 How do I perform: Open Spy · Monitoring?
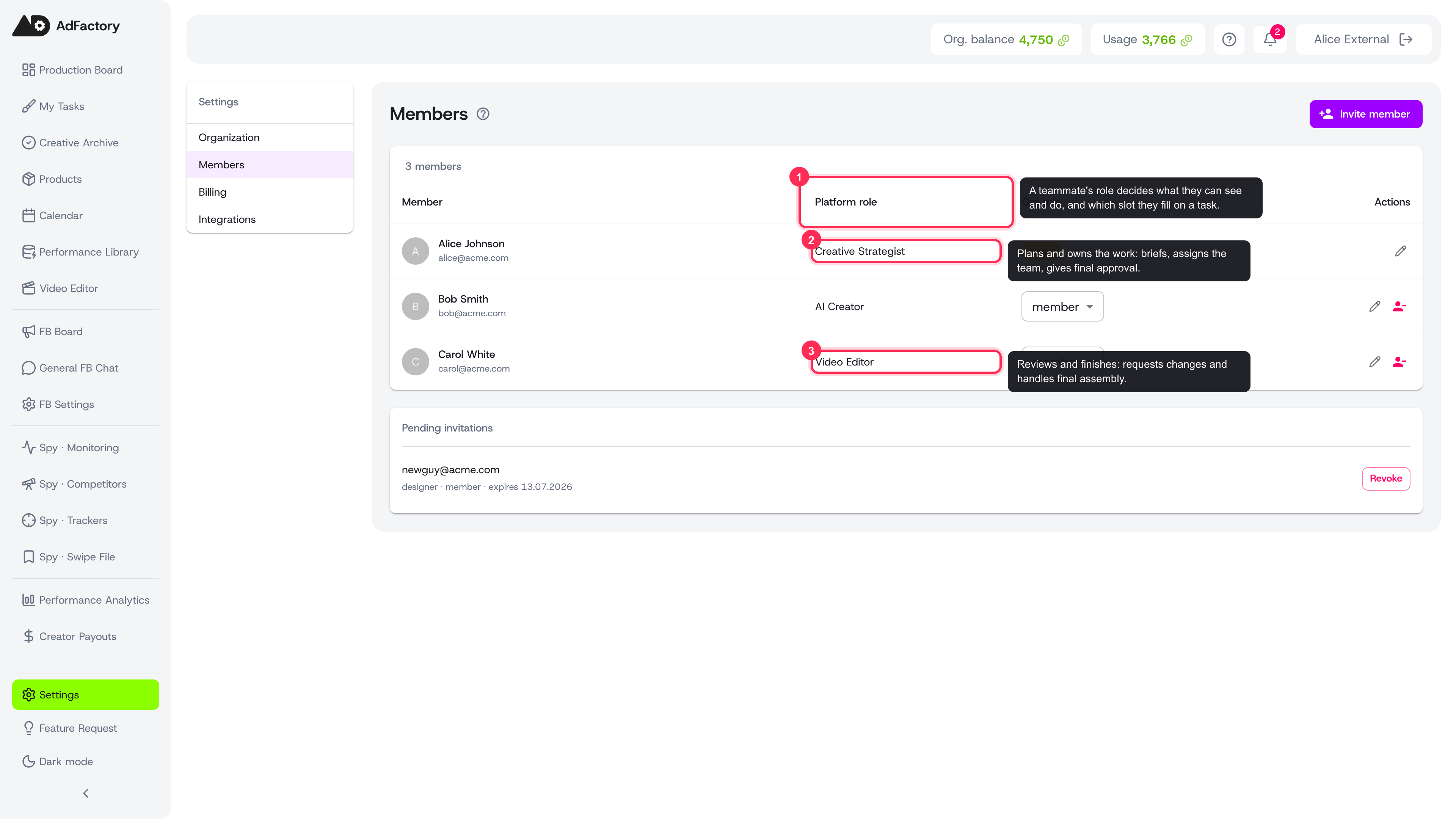pyautogui.click(x=85, y=448)
